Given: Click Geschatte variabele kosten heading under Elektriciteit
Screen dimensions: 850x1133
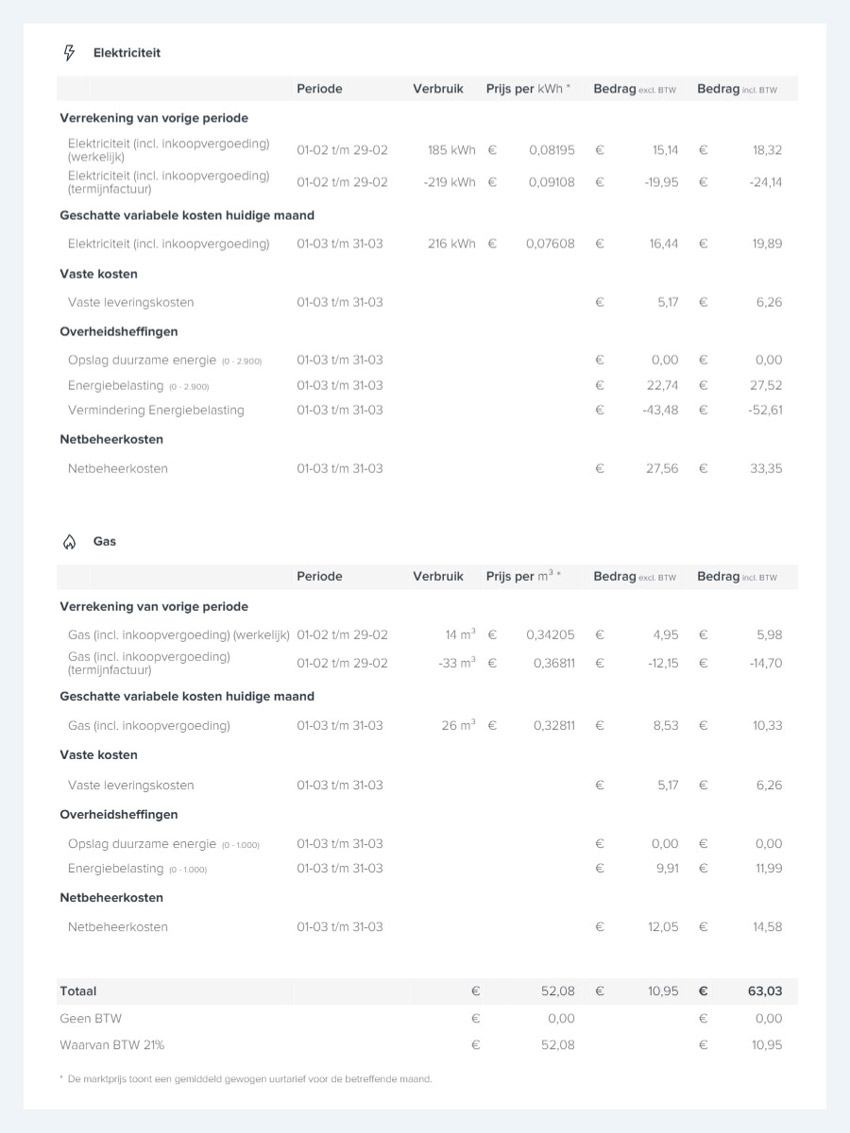Looking at the screenshot, I should point(187,215).
